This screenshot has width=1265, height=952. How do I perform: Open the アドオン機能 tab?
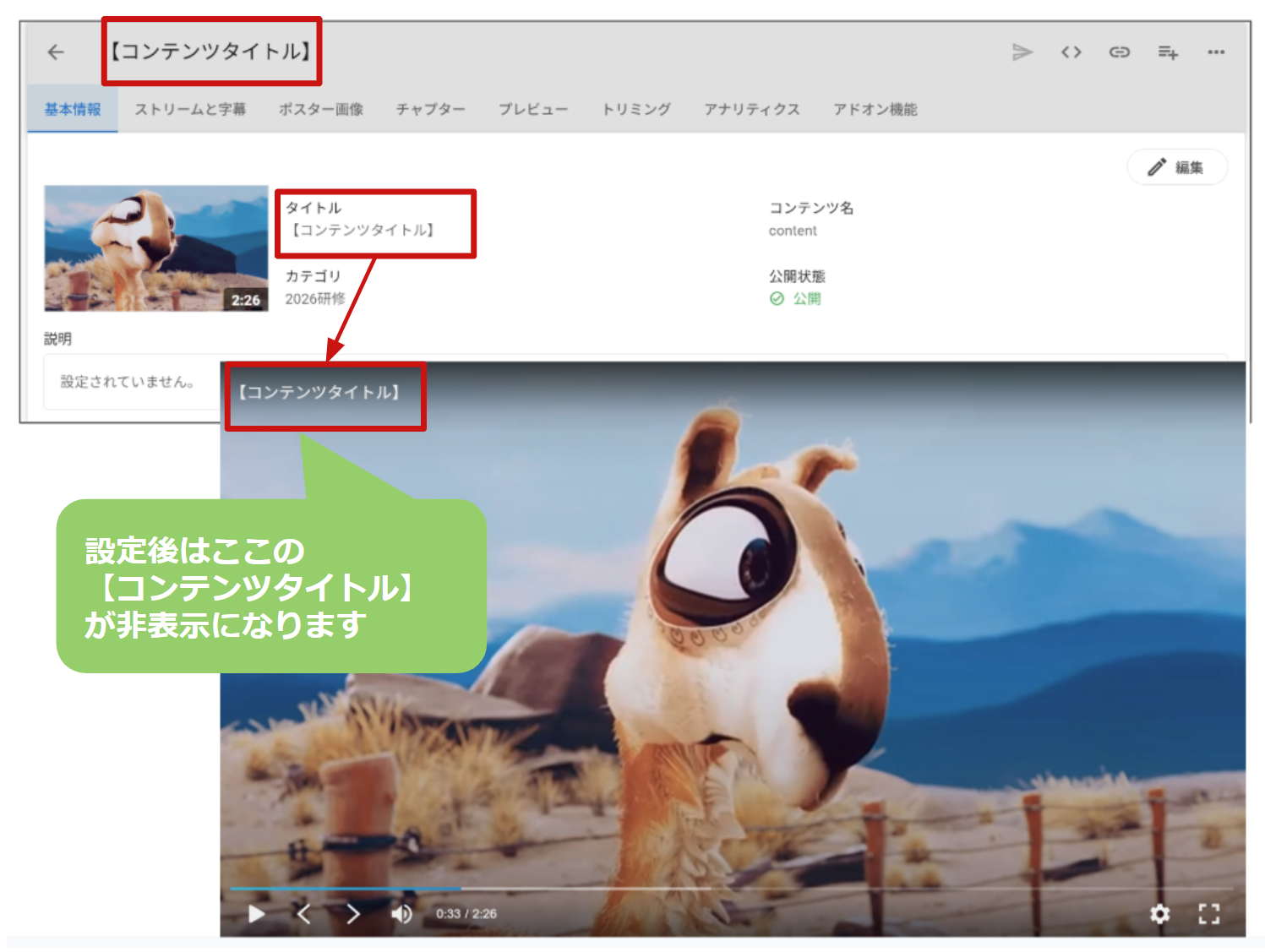[875, 109]
